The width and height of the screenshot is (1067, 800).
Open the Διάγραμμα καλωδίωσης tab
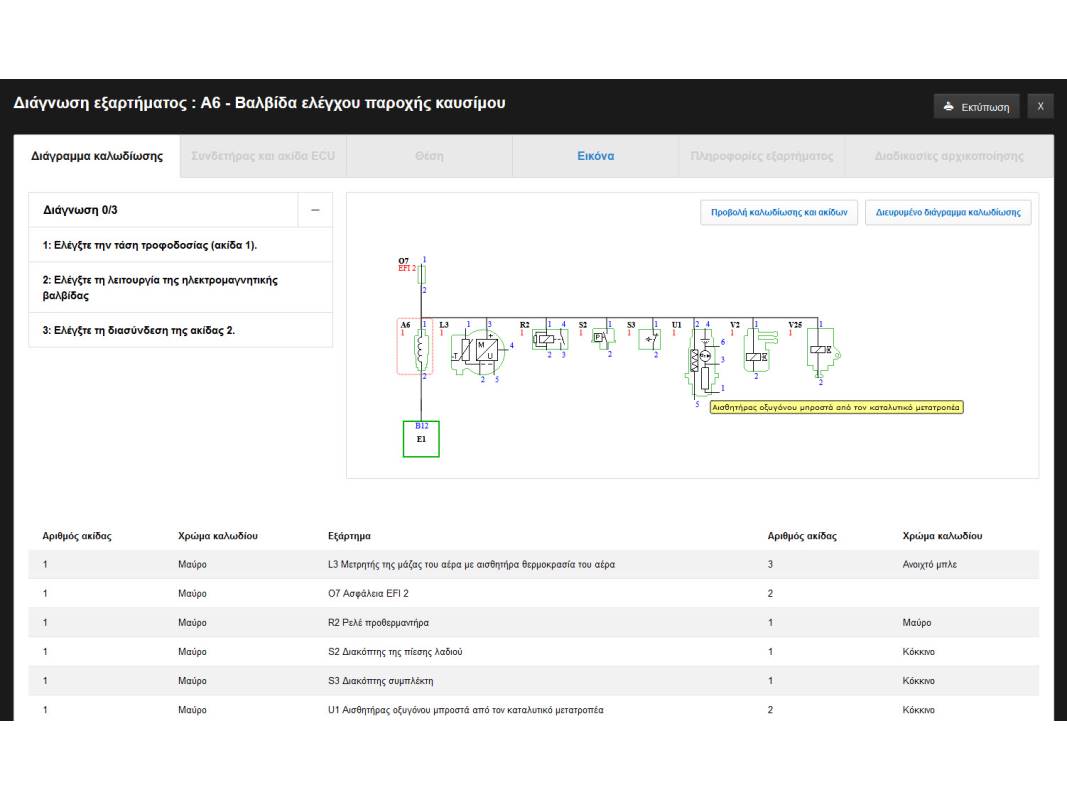[x=97, y=156]
